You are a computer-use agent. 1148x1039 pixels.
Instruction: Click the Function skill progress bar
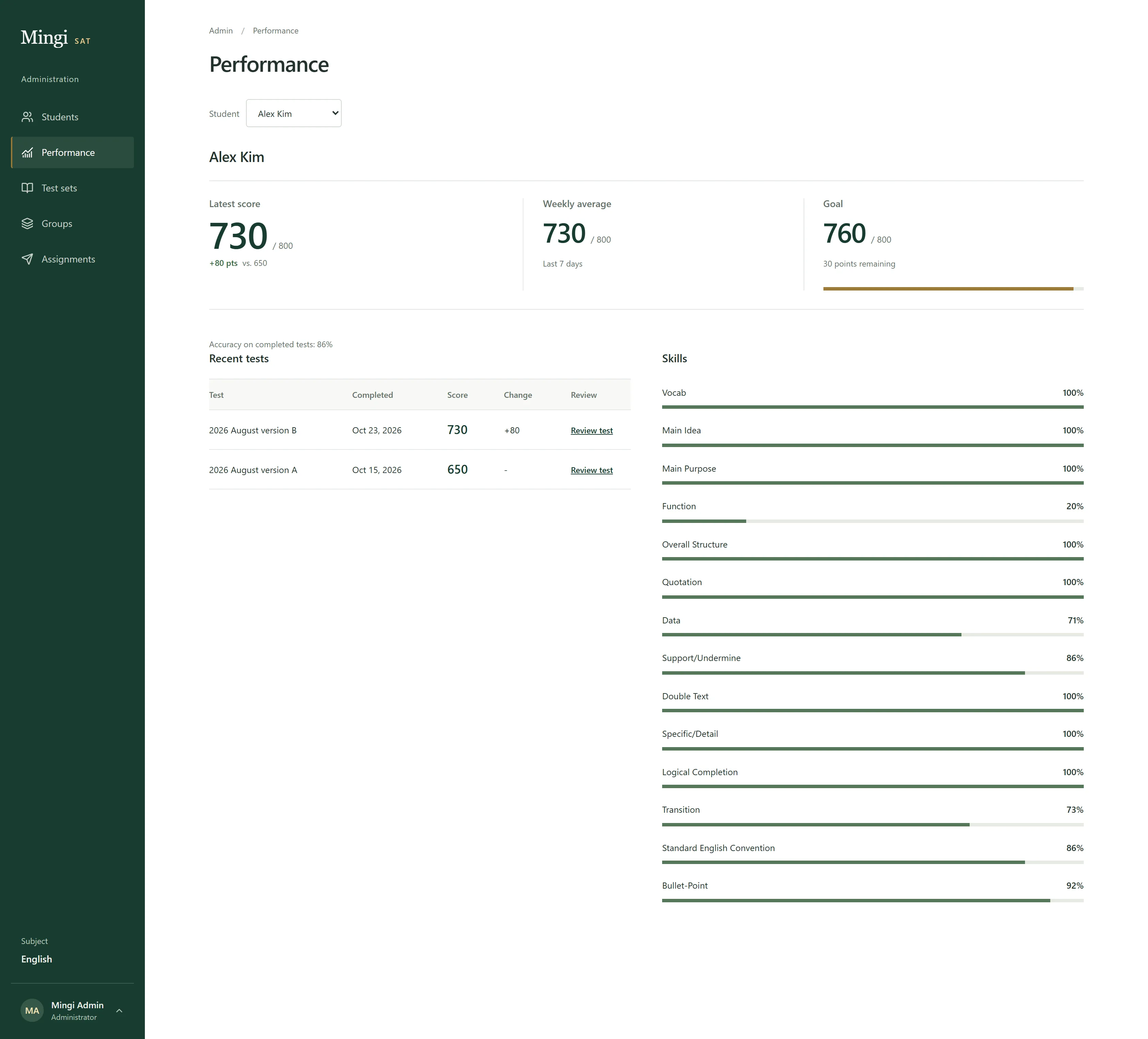click(872, 521)
